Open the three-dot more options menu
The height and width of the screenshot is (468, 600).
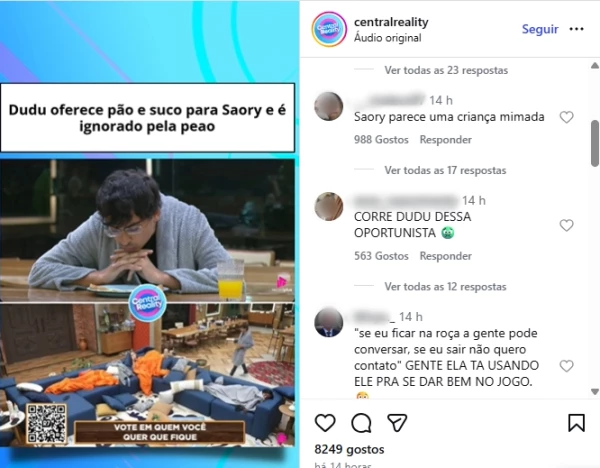(x=576, y=29)
